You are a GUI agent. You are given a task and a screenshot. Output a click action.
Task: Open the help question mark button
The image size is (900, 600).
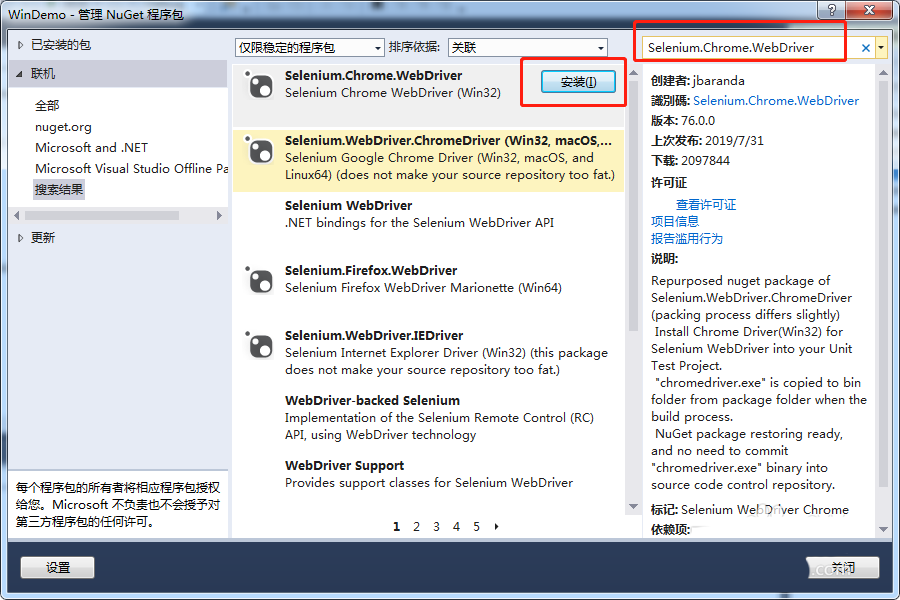tap(832, 9)
